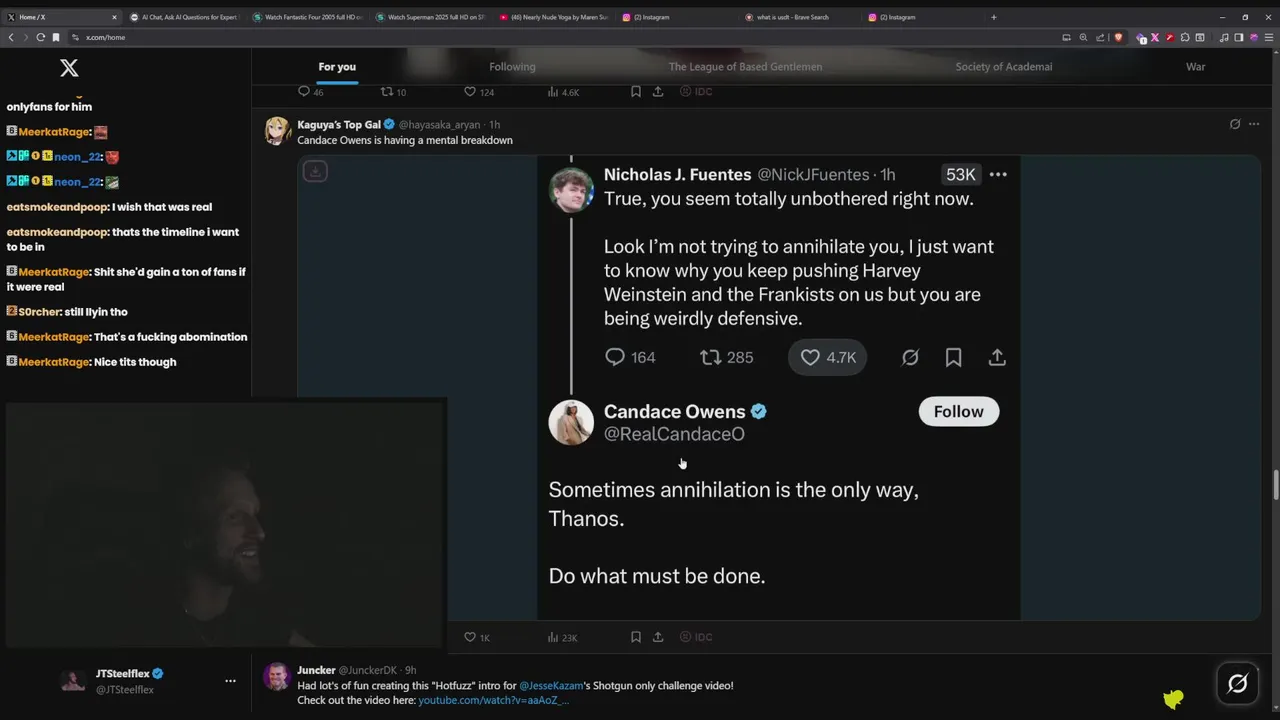1280x720 pixels.
Task: Go back with the browser back arrow
Action: click(x=11, y=37)
